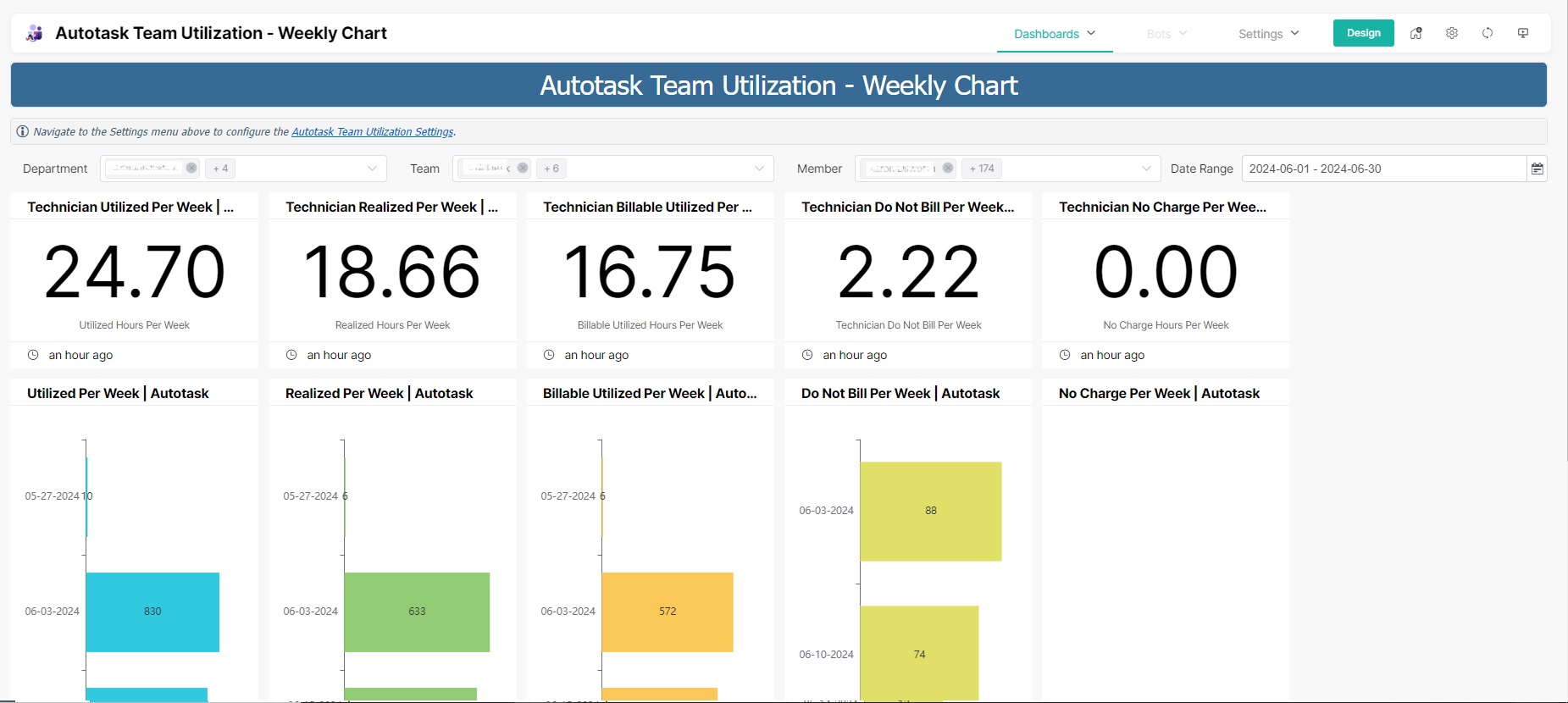Click the +6 tag in the Team filter
1568x703 pixels.
pos(551,169)
